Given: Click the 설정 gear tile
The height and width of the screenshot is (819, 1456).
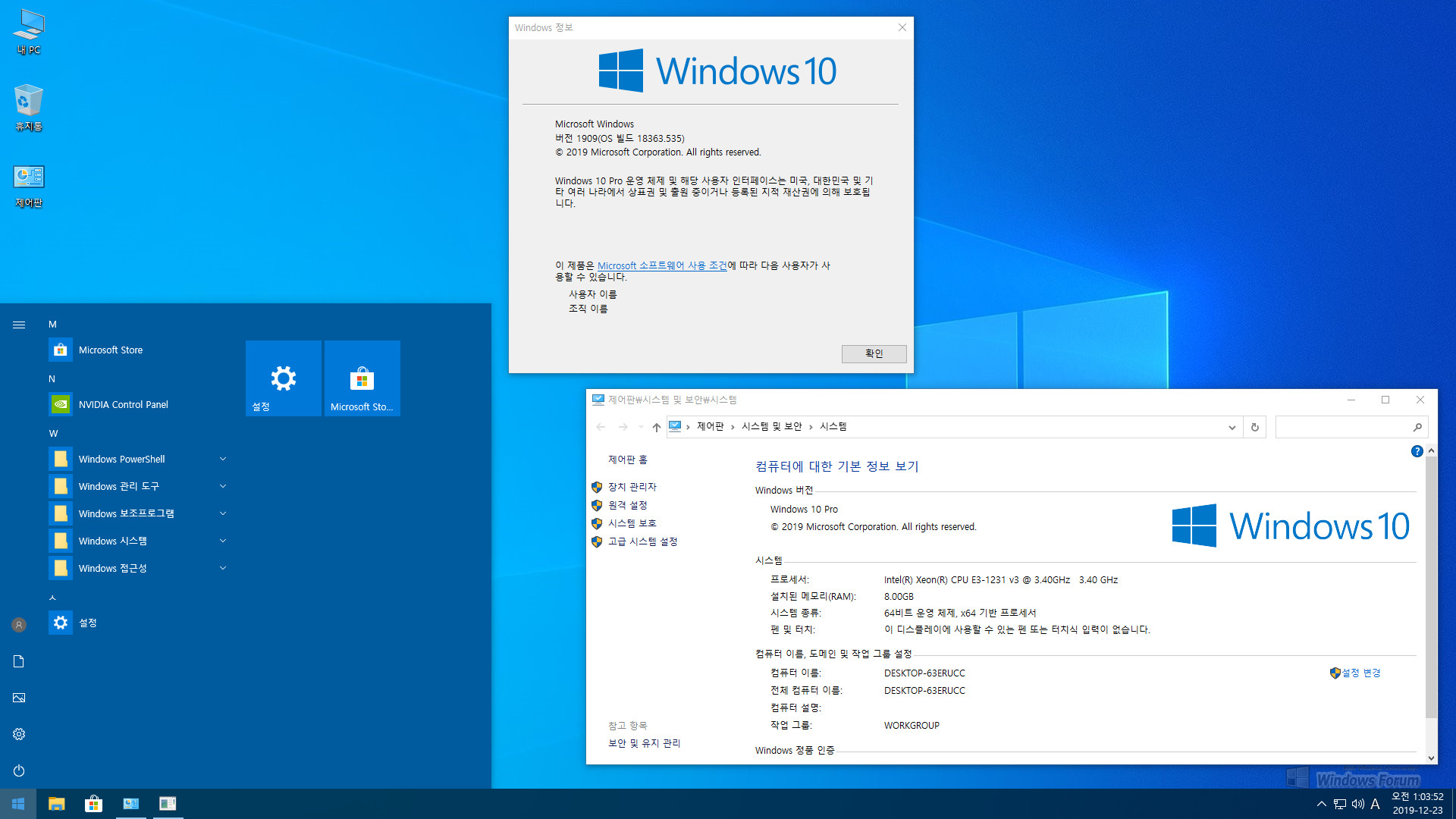Looking at the screenshot, I should [x=284, y=378].
